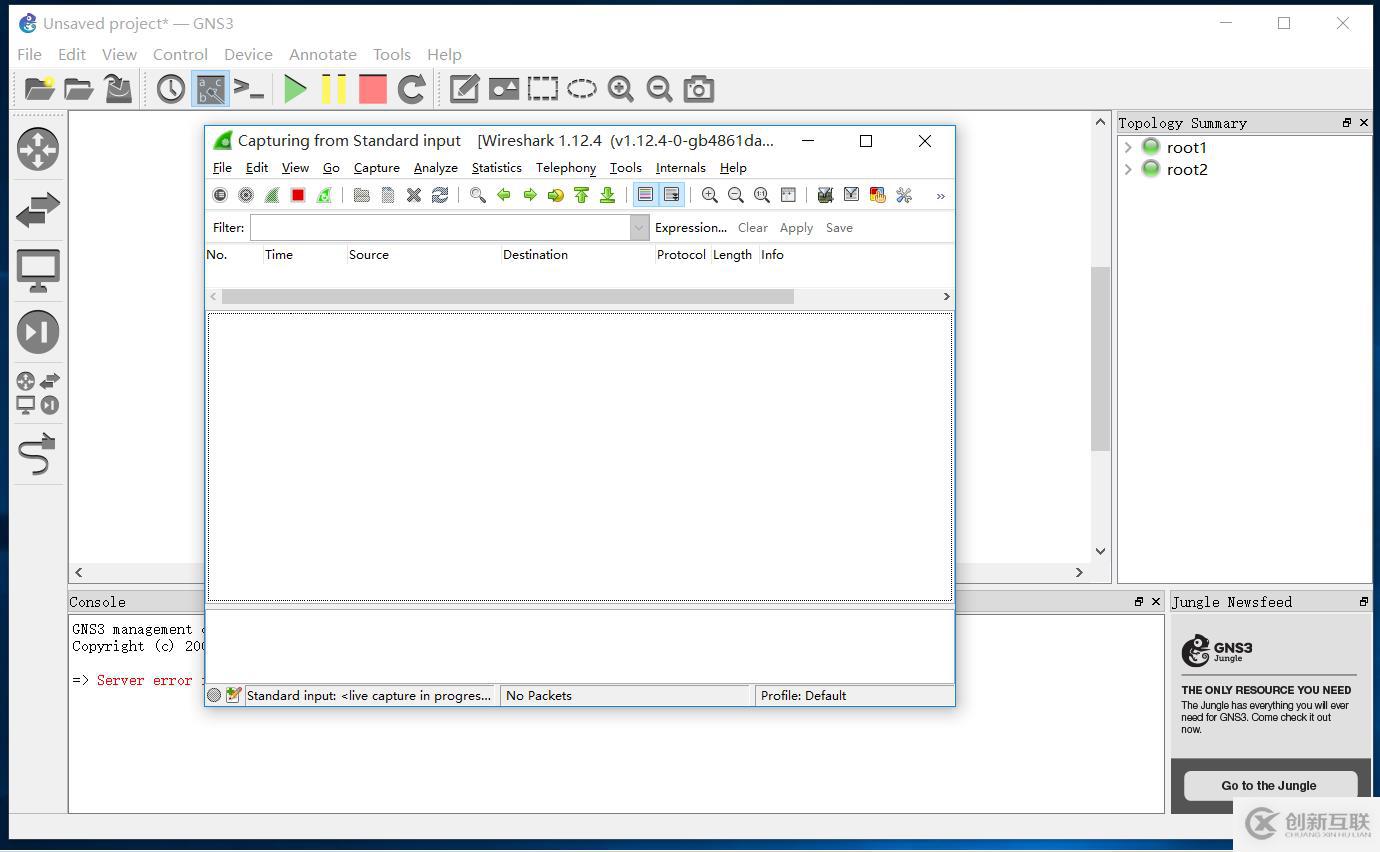Open the GNS3 Annotate menu
The height and width of the screenshot is (852, 1380).
[x=322, y=54]
